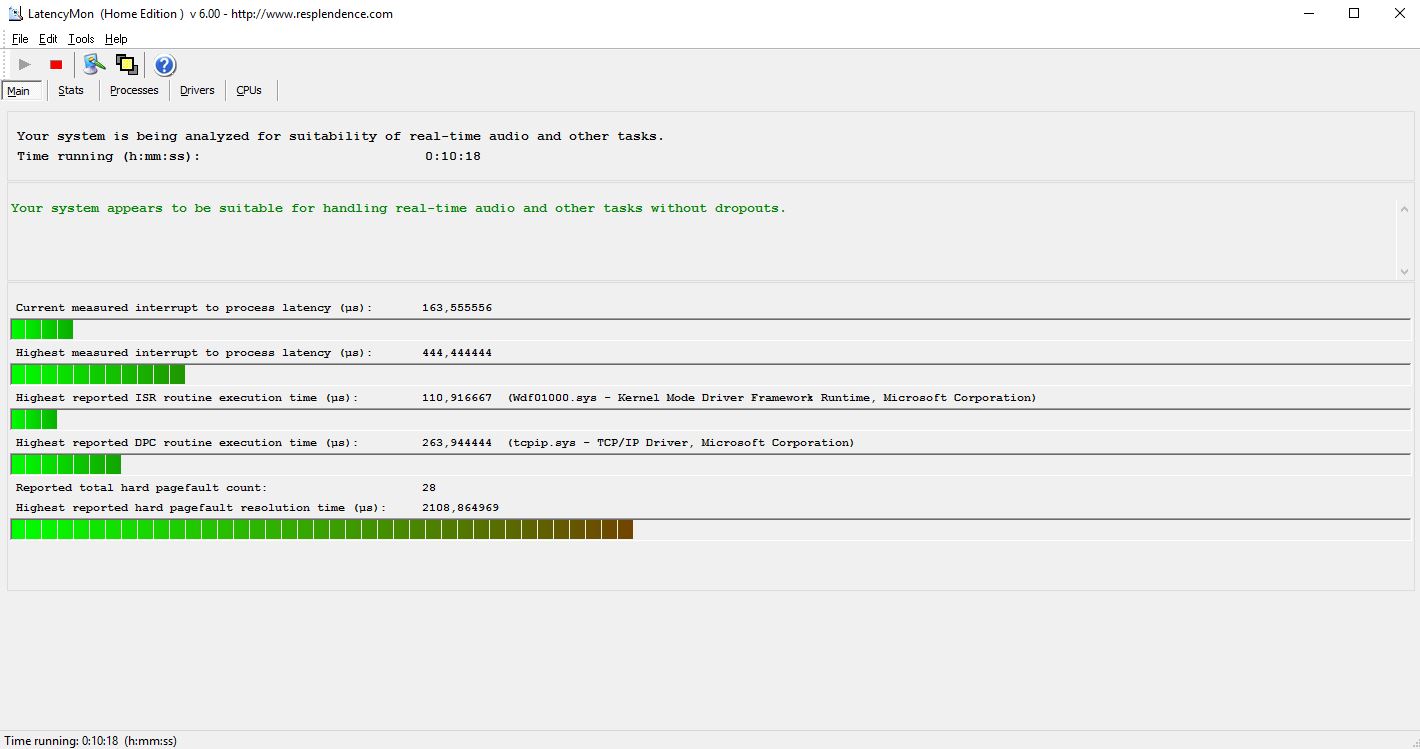Viewport: 1420px width, 749px height.
Task: Click the 'Reported total hard pagefault count' label
Action: coord(141,488)
